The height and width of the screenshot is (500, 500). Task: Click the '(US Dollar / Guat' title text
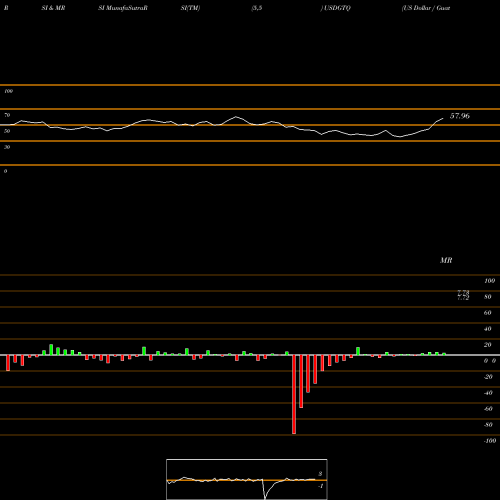pyautogui.click(x=426, y=8)
